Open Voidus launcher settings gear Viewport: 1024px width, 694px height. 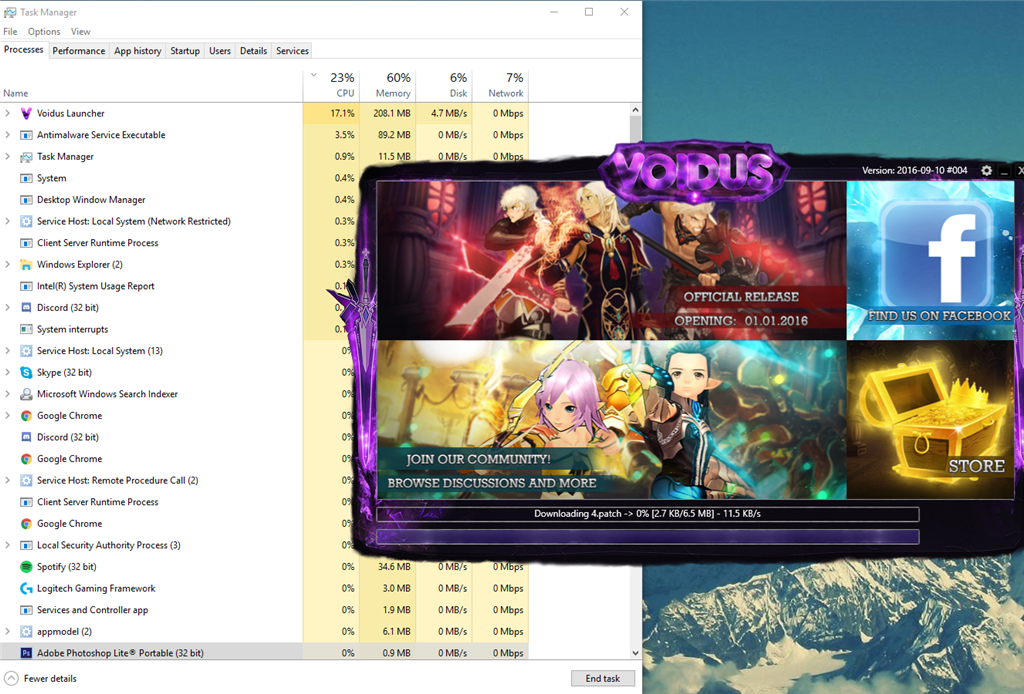986,170
